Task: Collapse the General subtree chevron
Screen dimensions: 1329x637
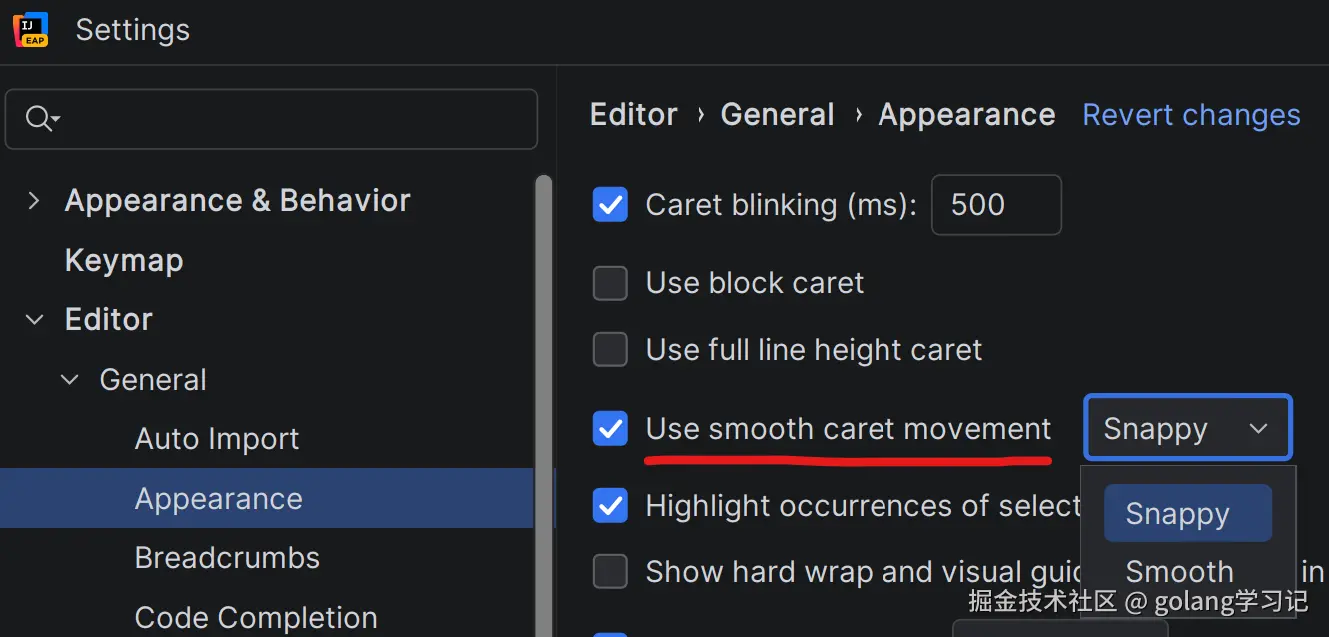Action: [x=69, y=380]
